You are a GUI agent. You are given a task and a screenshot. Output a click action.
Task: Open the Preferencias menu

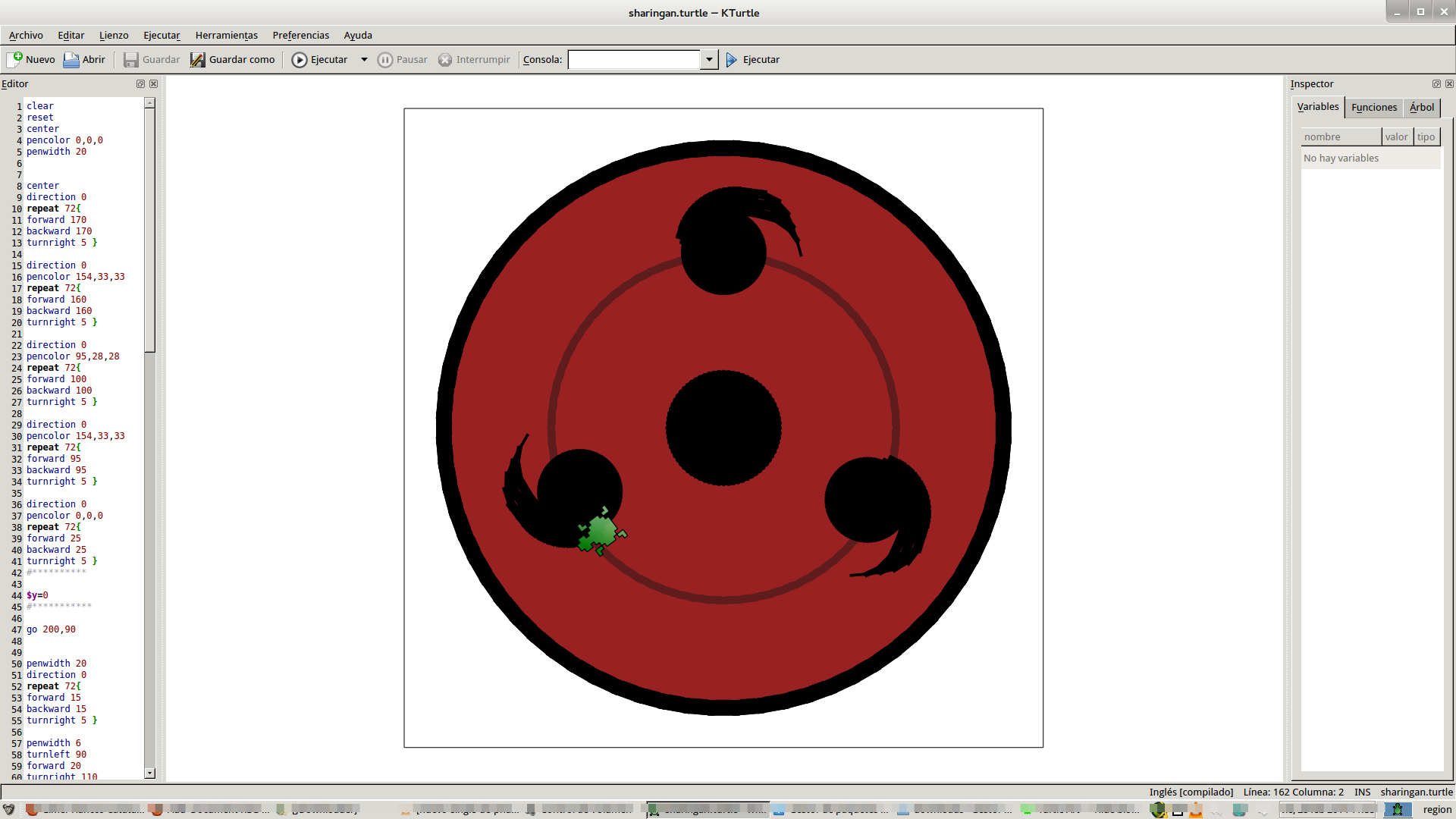(x=300, y=35)
